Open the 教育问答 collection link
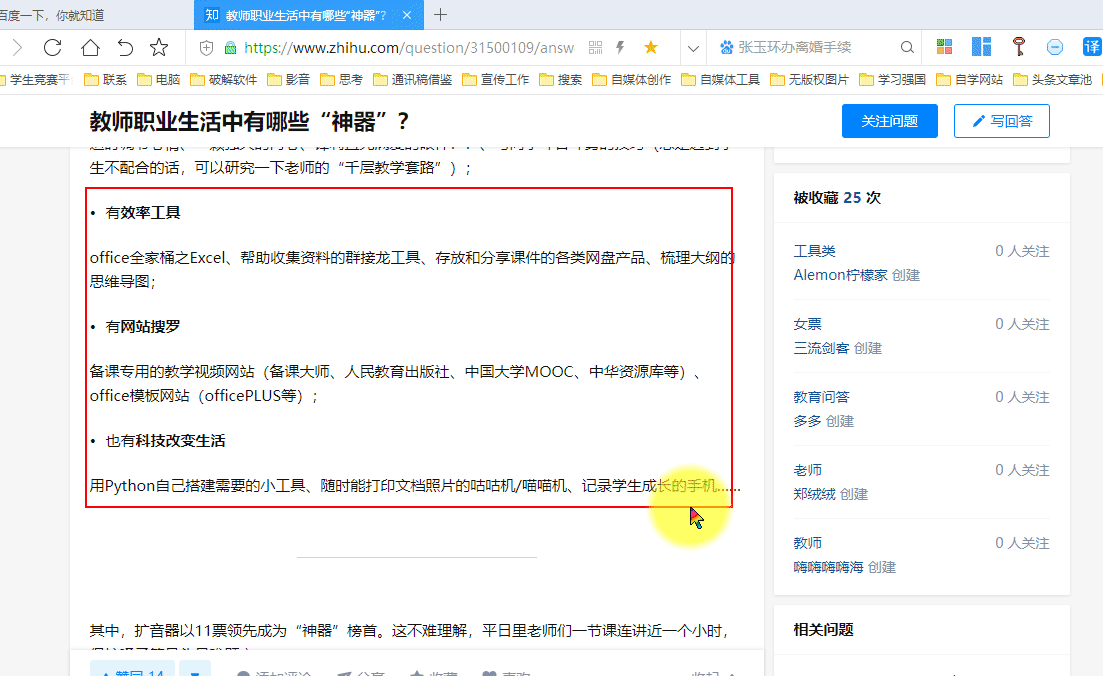1103x676 pixels. (x=822, y=397)
